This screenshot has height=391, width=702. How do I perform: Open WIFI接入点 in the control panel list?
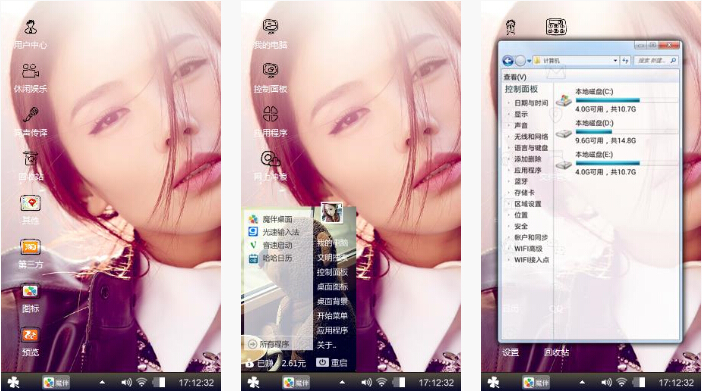coord(531,260)
